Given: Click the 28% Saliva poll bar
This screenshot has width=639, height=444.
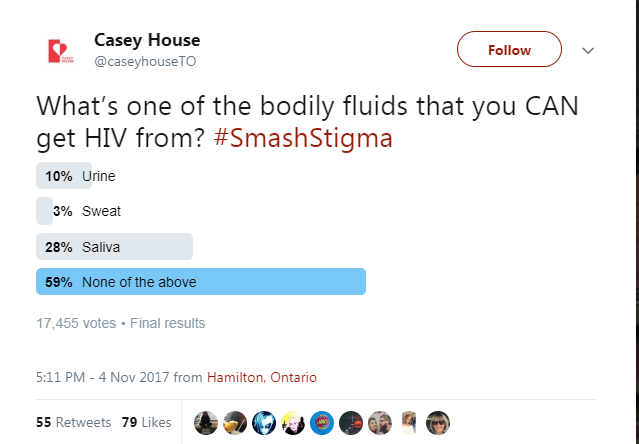Looking at the screenshot, I should [x=114, y=246].
